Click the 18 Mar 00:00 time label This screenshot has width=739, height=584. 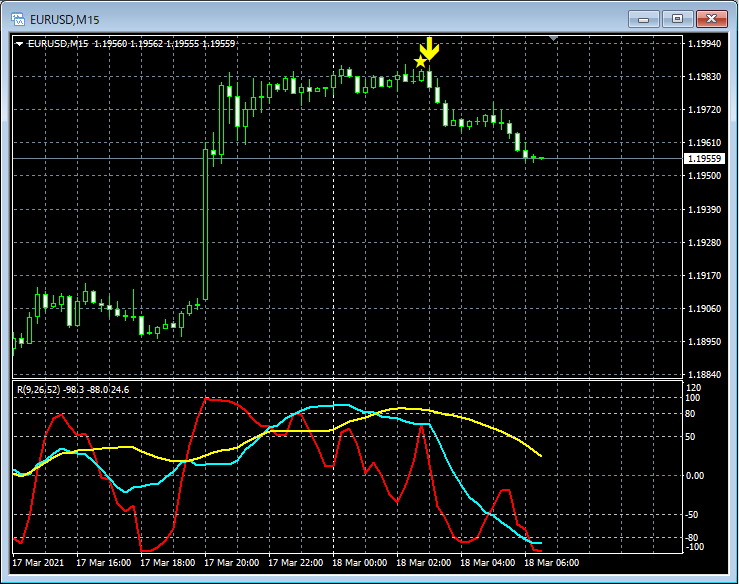360,563
